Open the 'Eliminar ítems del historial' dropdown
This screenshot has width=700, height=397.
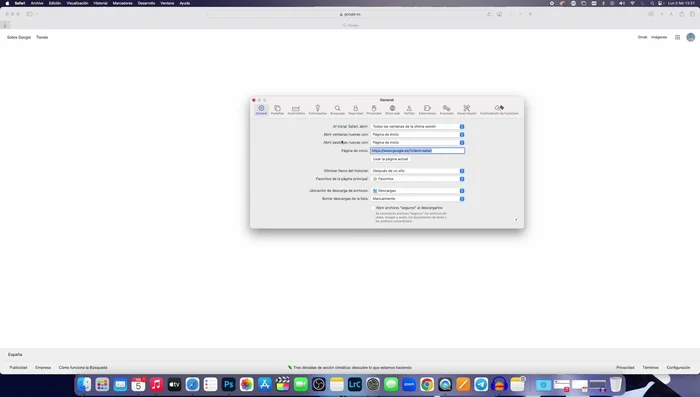click(418, 171)
